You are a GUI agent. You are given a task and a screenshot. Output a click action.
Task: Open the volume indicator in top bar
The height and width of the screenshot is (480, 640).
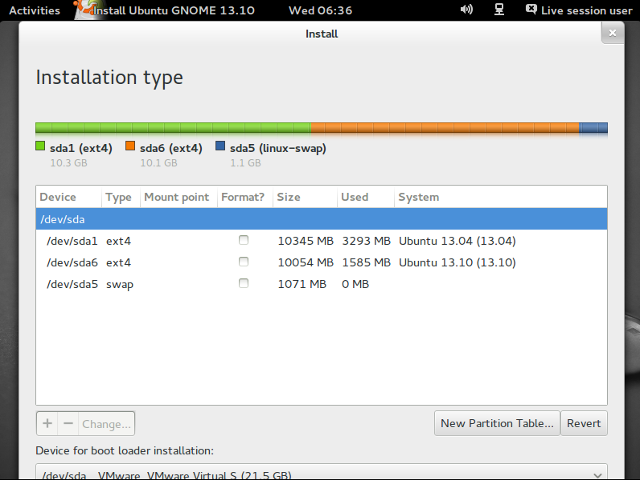pyautogui.click(x=467, y=9)
